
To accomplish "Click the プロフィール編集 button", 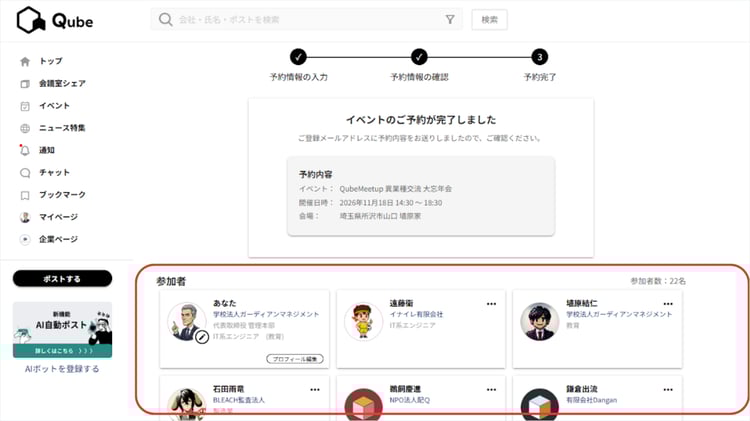I will click(x=295, y=359).
